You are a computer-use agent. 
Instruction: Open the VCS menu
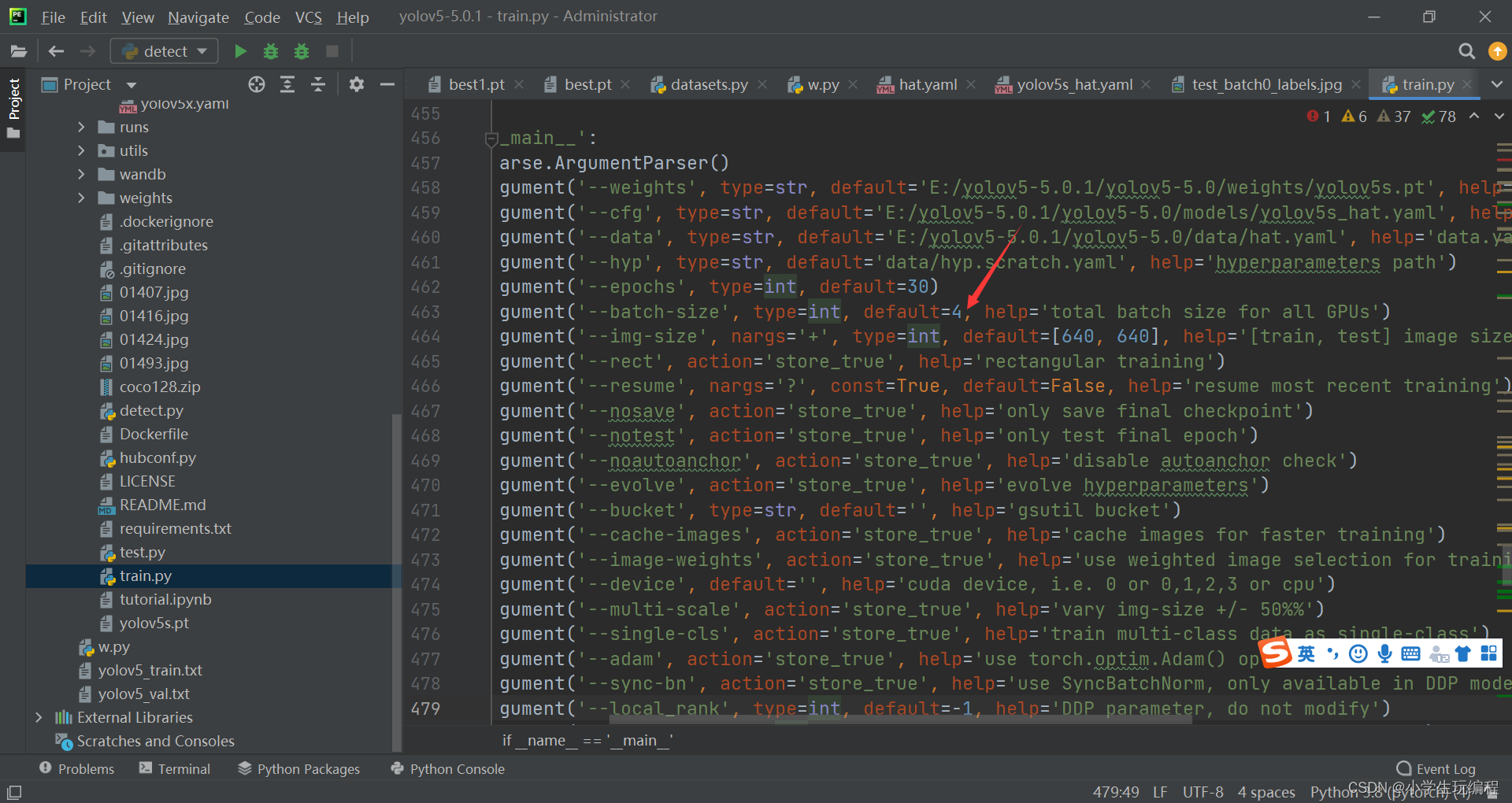click(x=308, y=17)
